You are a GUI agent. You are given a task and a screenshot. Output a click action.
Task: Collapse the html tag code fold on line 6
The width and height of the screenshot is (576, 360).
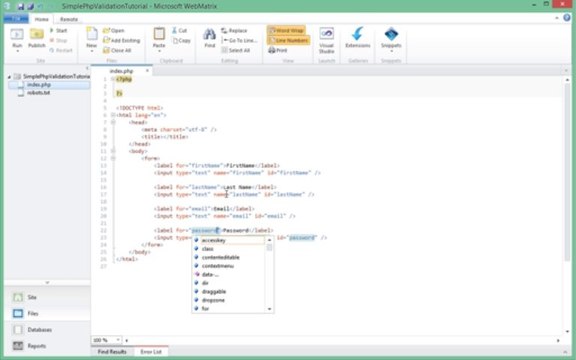coord(113,115)
